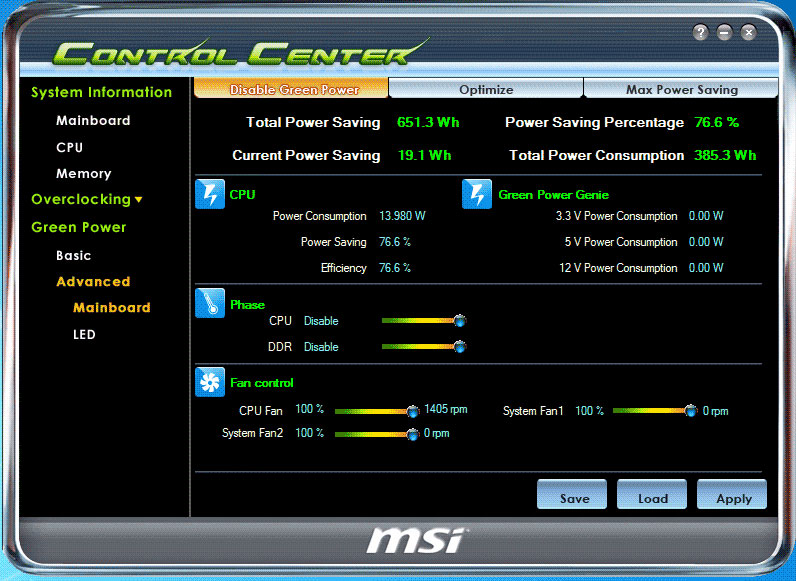Click the MSI logo at the bottom
796x581 pixels.
coord(415,540)
